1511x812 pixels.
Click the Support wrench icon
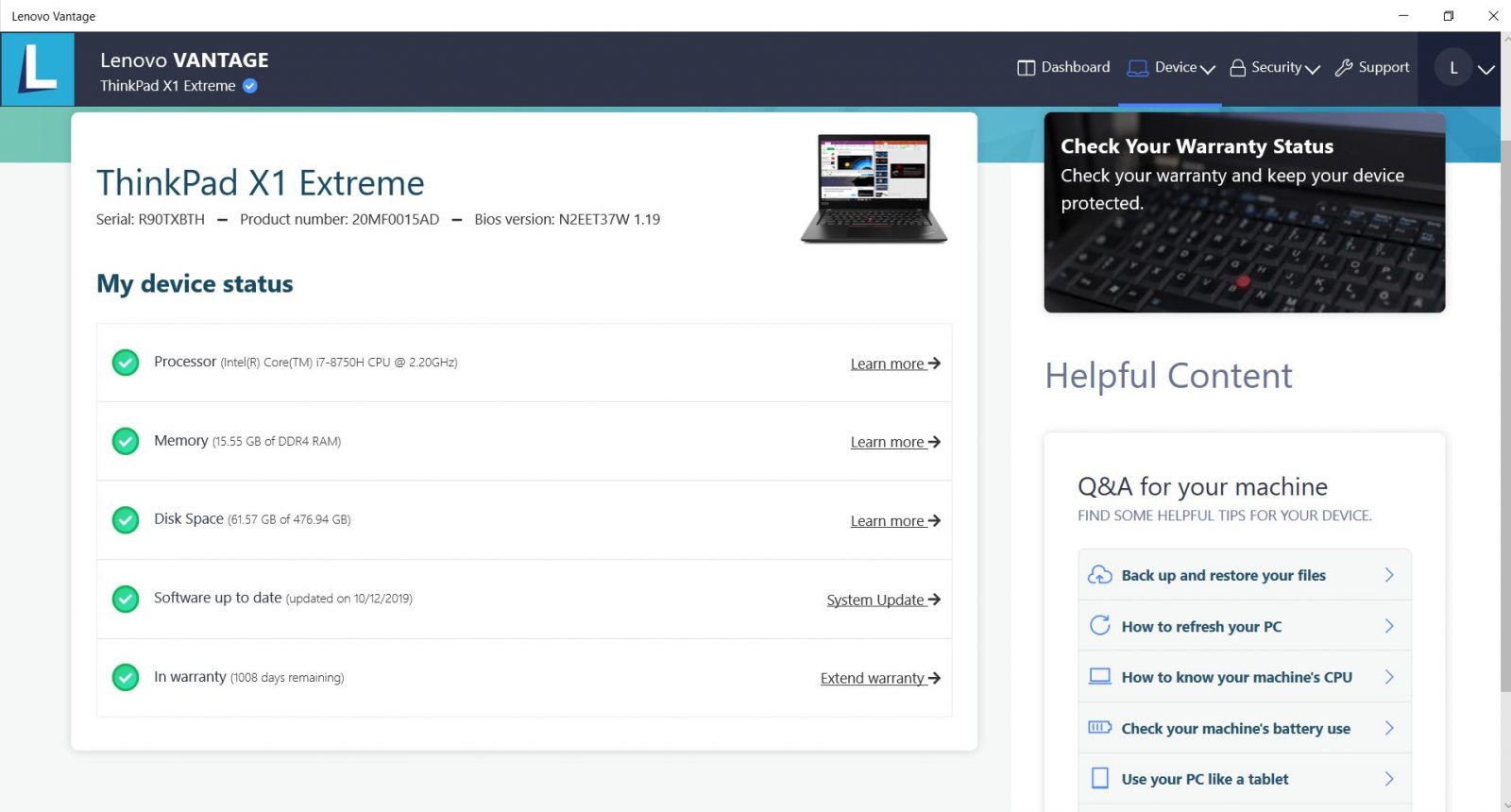click(1343, 68)
